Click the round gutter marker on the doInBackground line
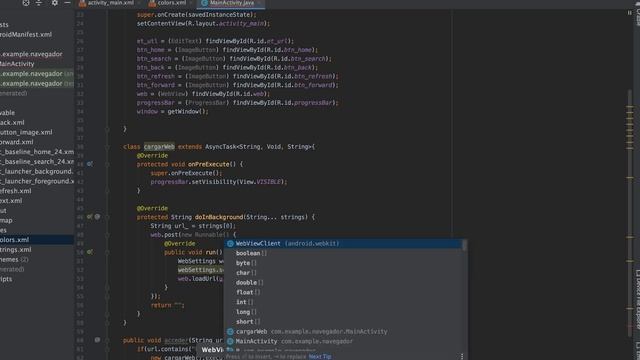 [x=97, y=217]
